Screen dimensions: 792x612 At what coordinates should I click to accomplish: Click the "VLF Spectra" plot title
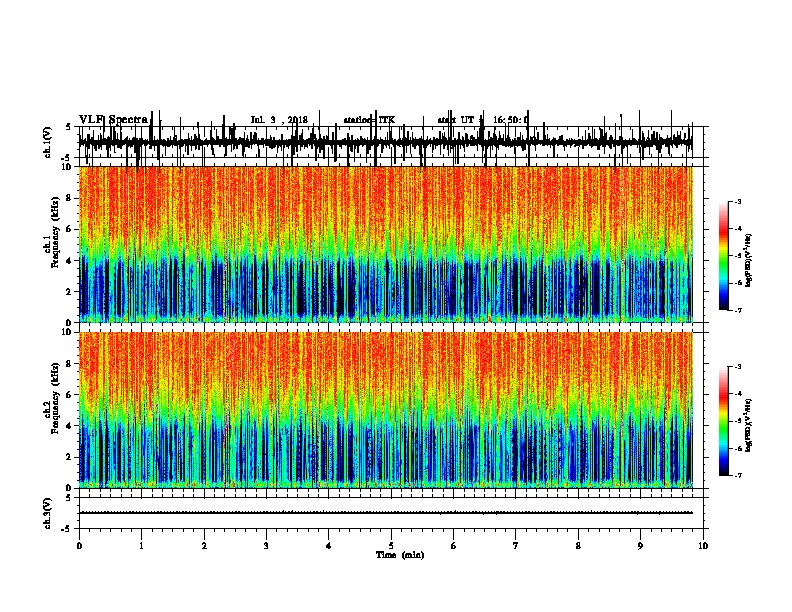(113, 120)
